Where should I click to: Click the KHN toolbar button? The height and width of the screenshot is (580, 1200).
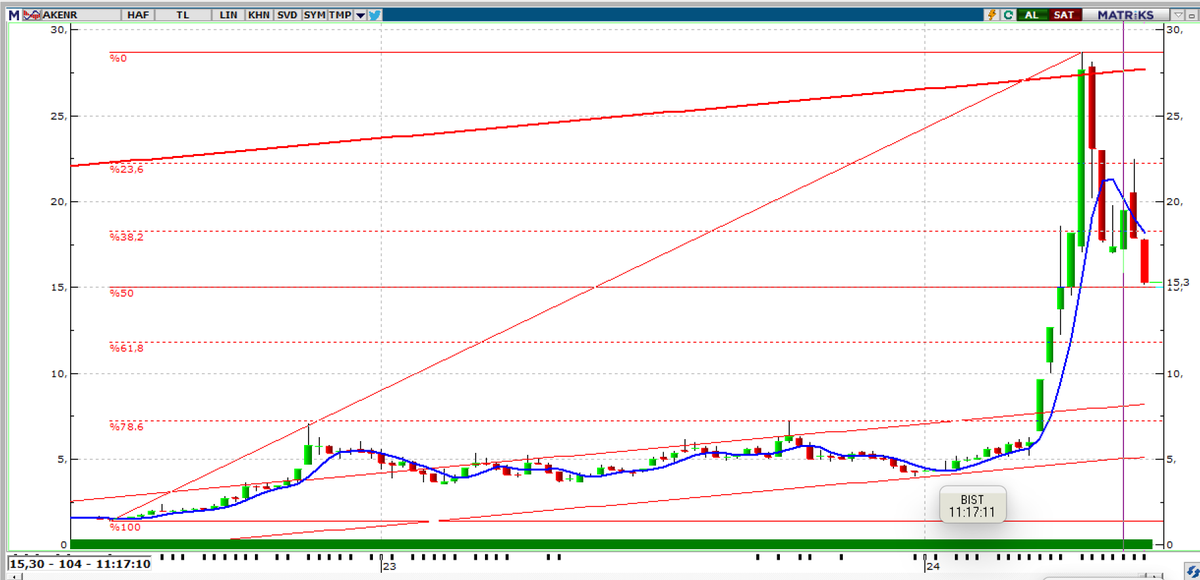pos(258,15)
